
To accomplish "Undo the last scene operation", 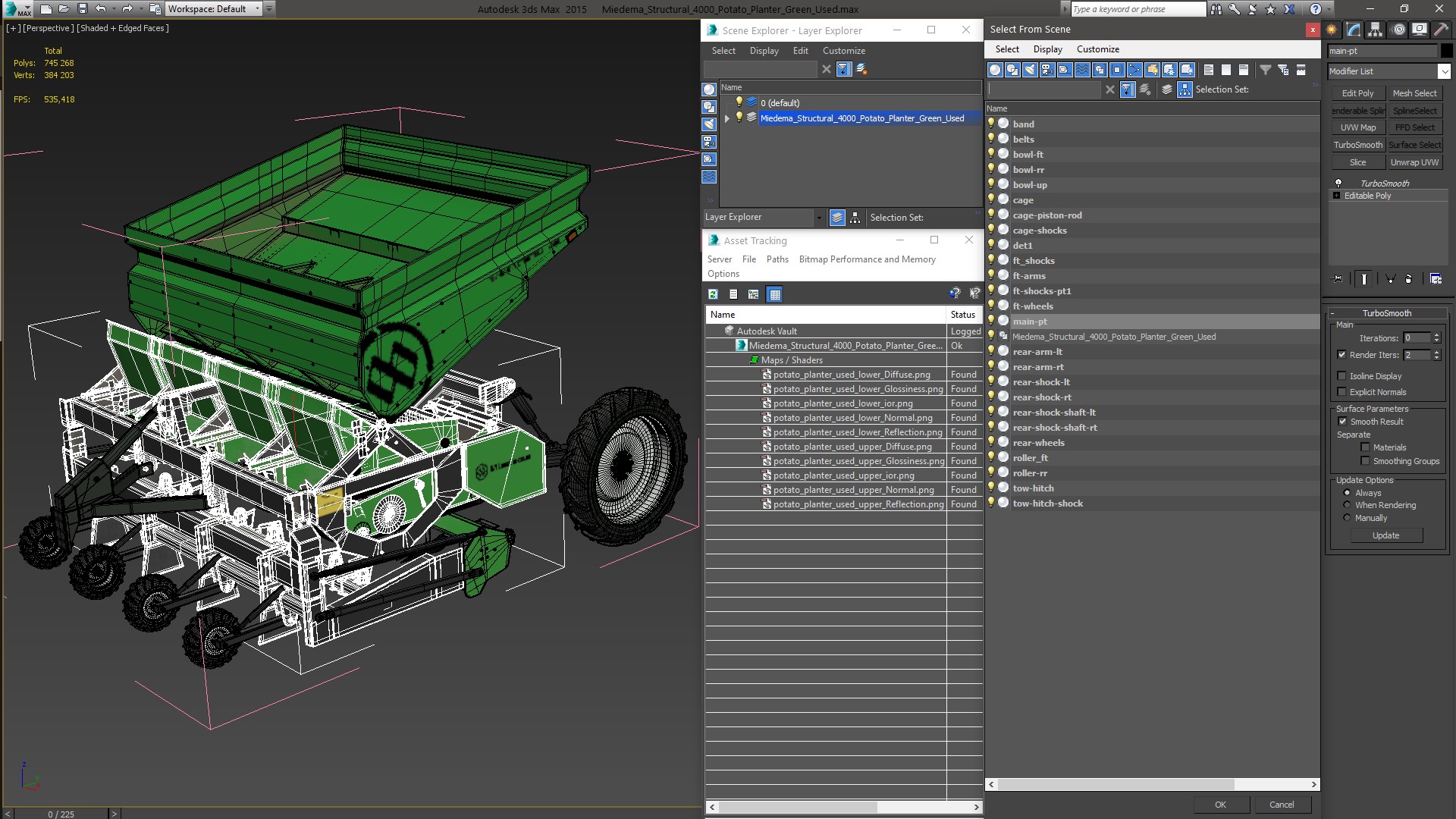I will 100,9.
